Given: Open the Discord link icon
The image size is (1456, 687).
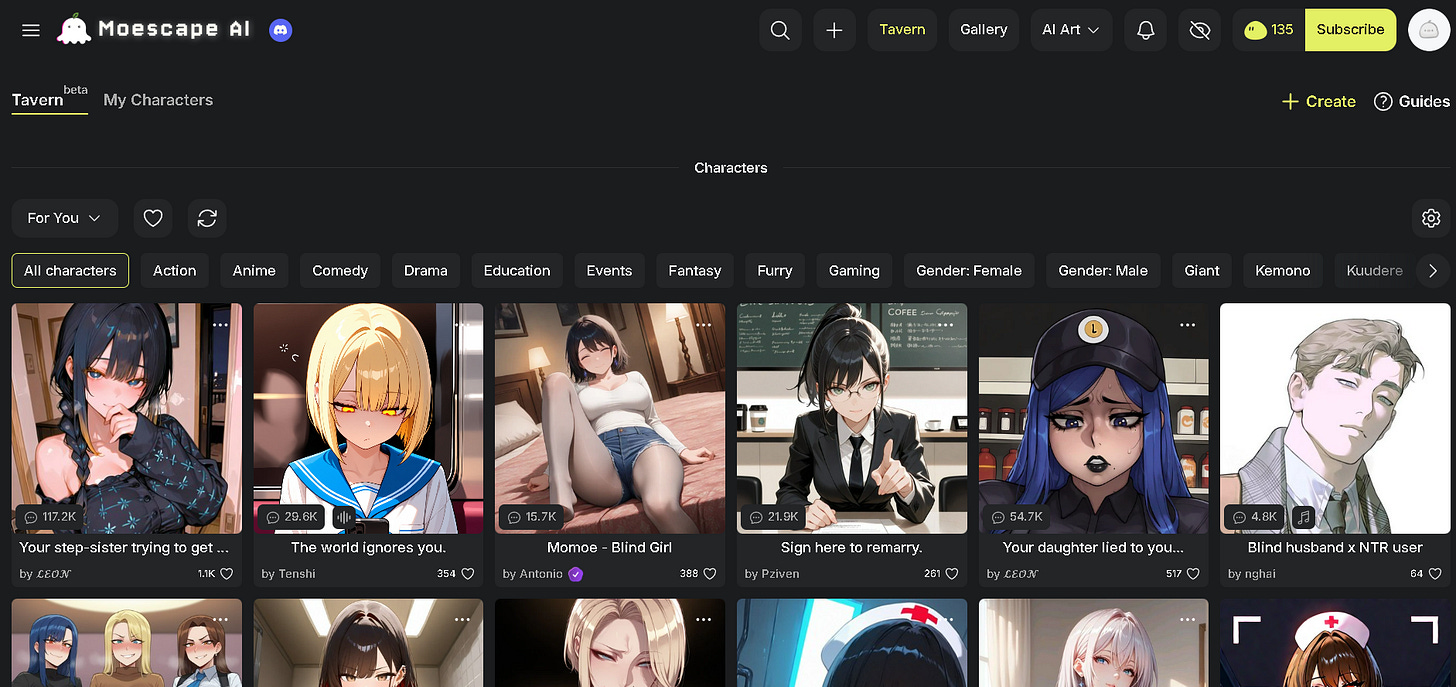Looking at the screenshot, I should 280,30.
